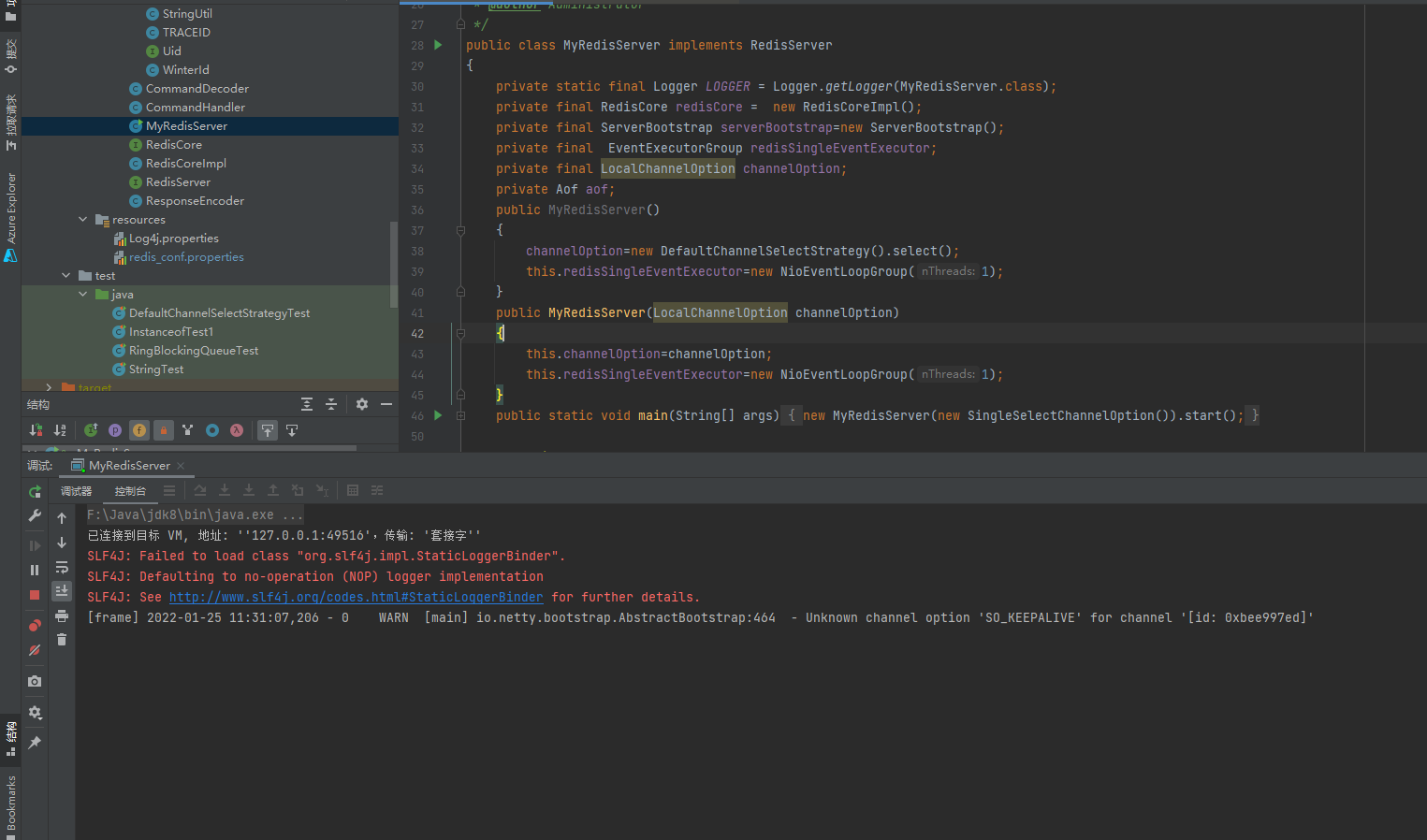The image size is (1427, 840).
Task: Toggle scroll to end of console
Action: (x=62, y=590)
